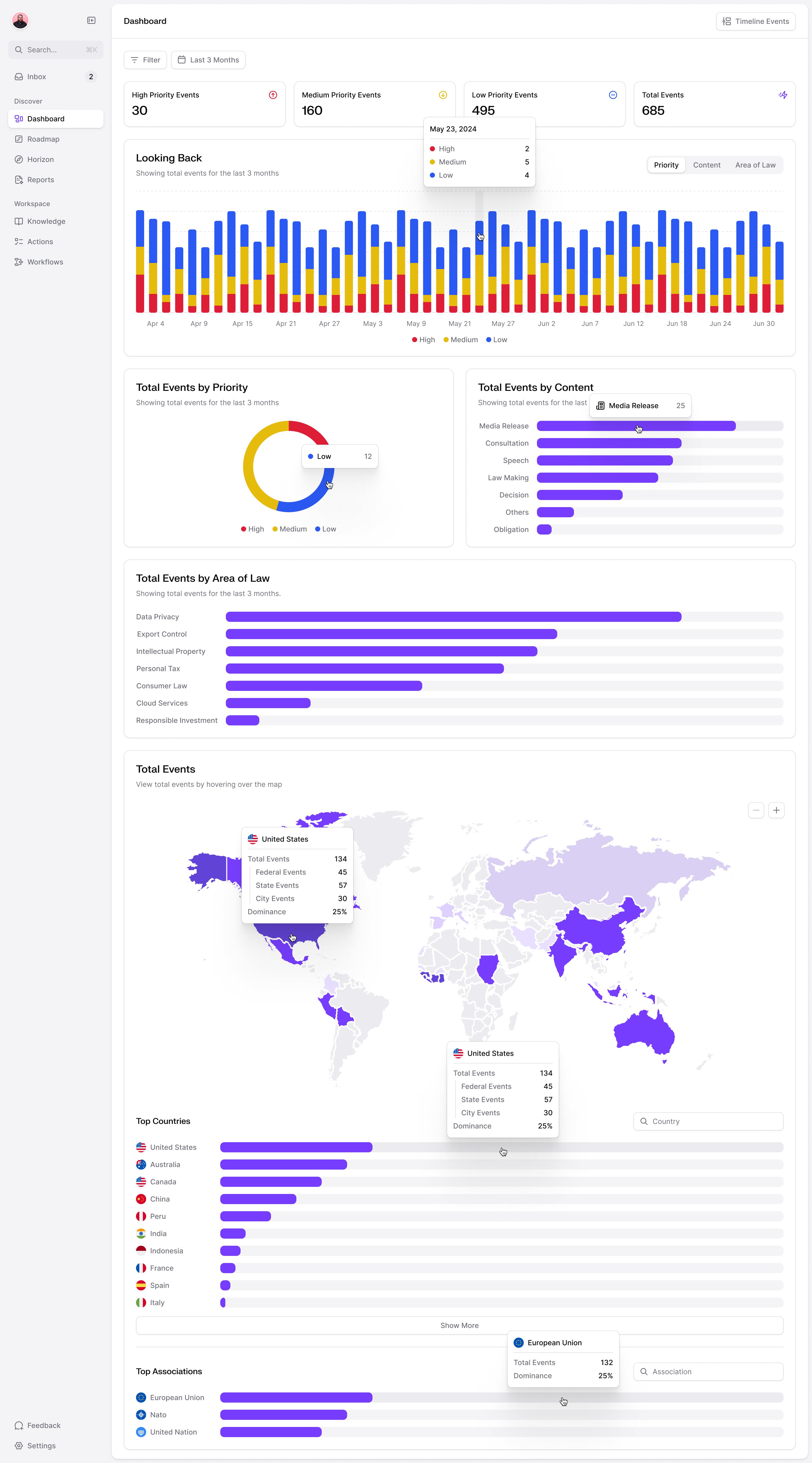Viewport: 812px width, 1463px height.
Task: Open Timeline Events
Action: tap(755, 21)
